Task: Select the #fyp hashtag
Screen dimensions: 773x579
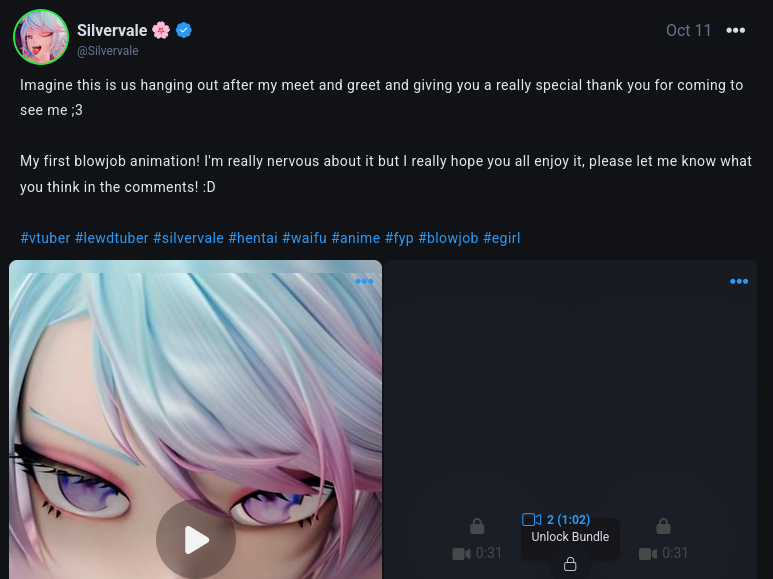Action: tap(399, 238)
